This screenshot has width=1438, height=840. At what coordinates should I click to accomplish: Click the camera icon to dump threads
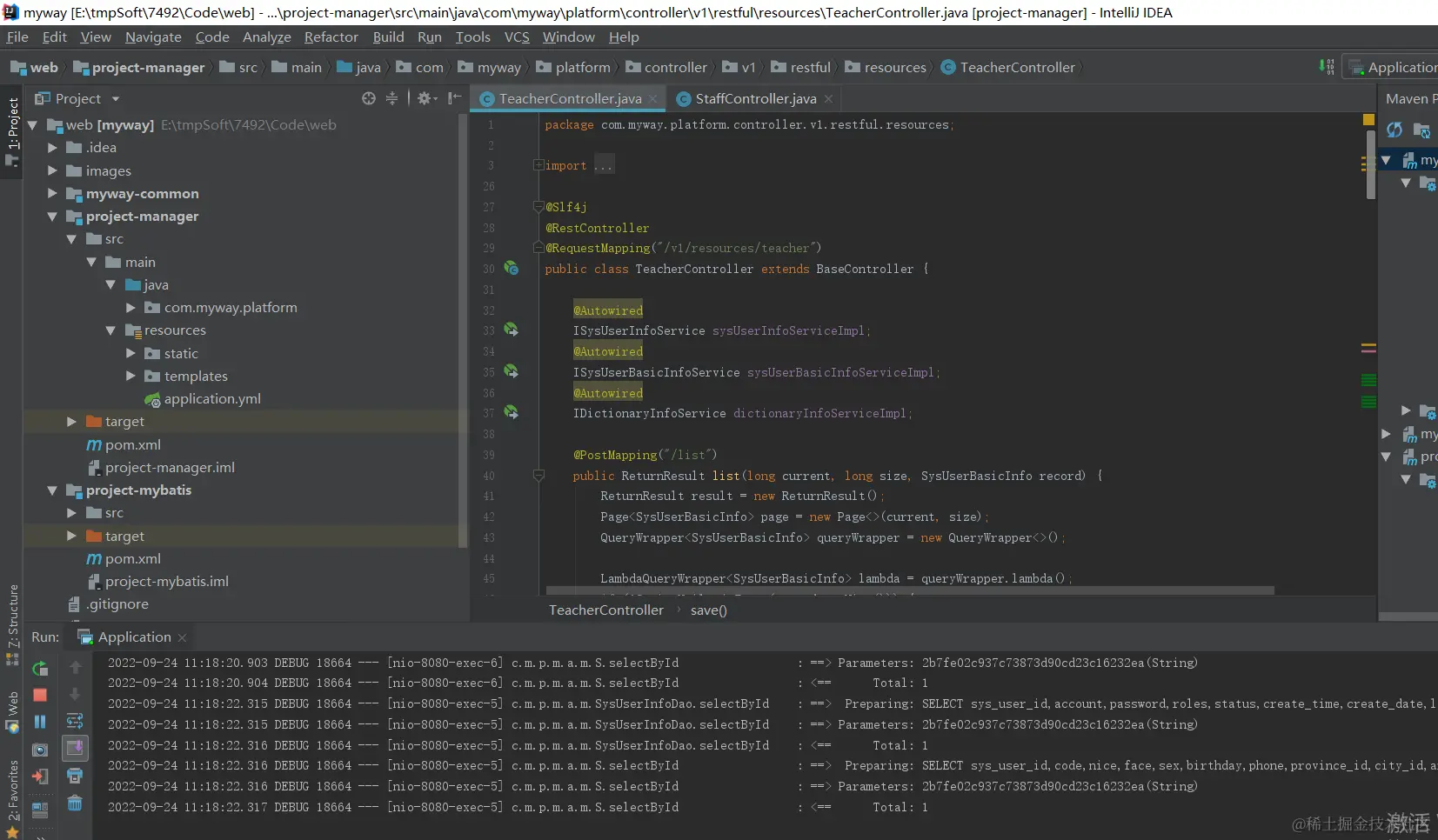(x=40, y=750)
